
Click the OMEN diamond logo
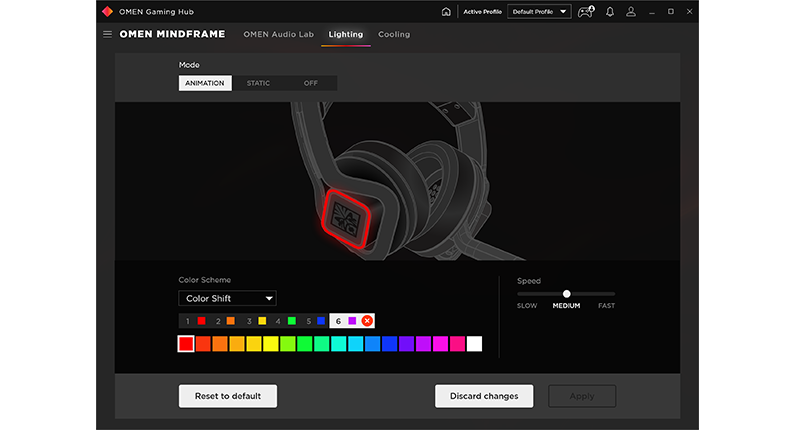(107, 12)
